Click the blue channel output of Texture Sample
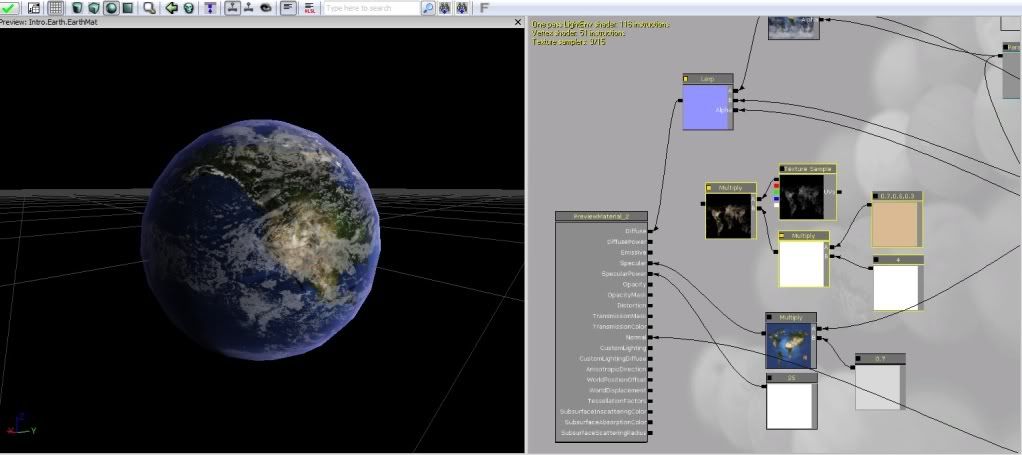Screen dimensions: 1022x455 point(776,199)
